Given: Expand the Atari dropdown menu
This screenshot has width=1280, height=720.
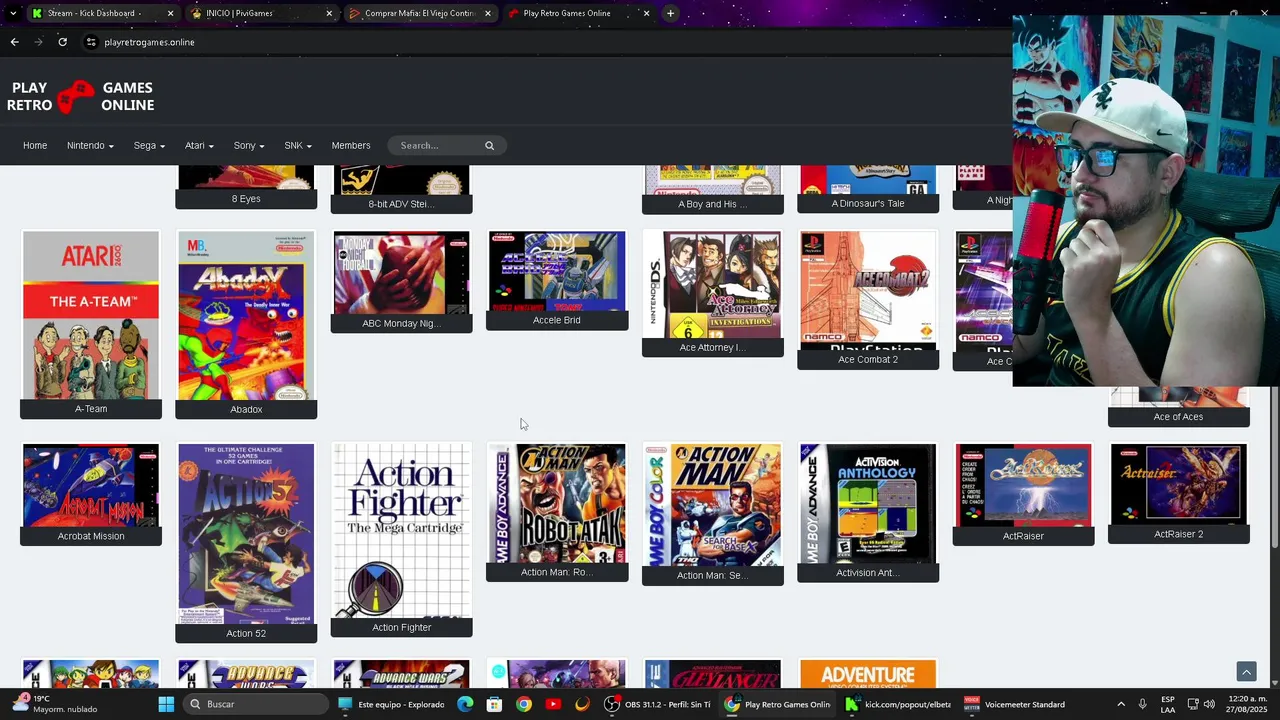Looking at the screenshot, I should coord(199,146).
